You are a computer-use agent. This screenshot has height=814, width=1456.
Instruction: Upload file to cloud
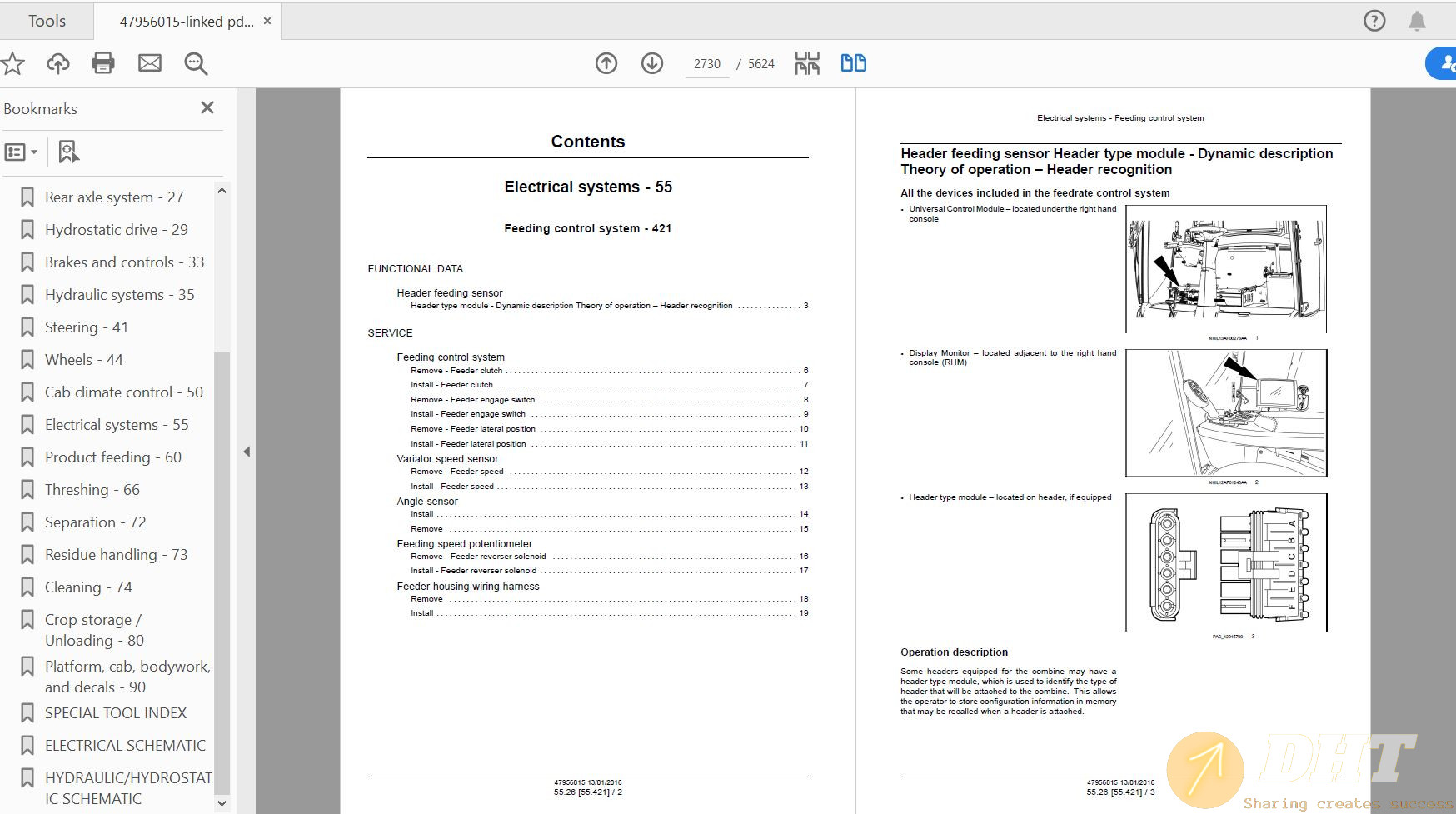tap(58, 63)
